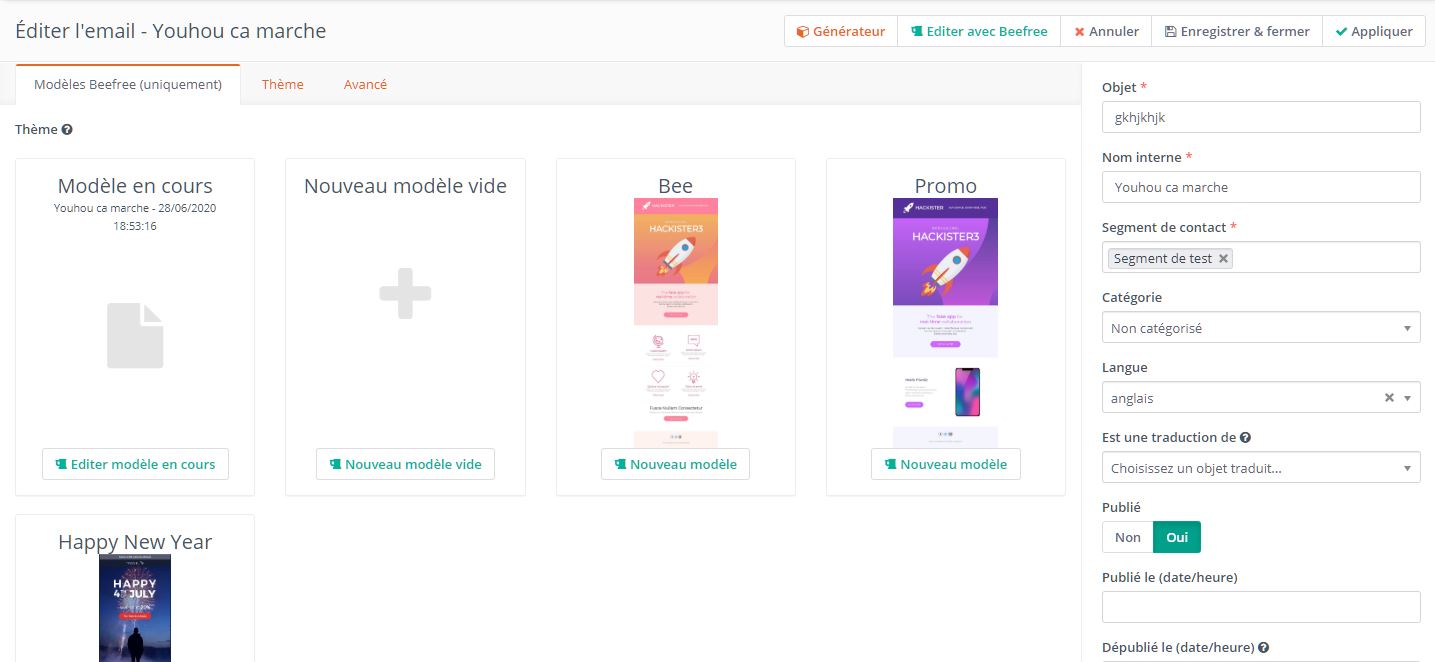Create a blank template with Nouveau modèle vide
The width and height of the screenshot is (1435, 662).
tap(405, 464)
